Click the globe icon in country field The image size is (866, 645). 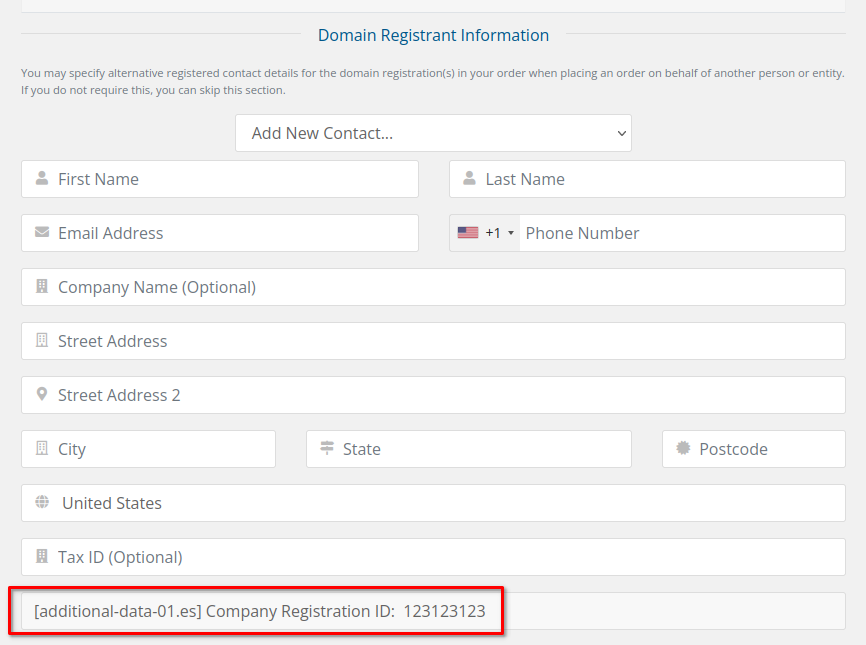click(x=42, y=502)
